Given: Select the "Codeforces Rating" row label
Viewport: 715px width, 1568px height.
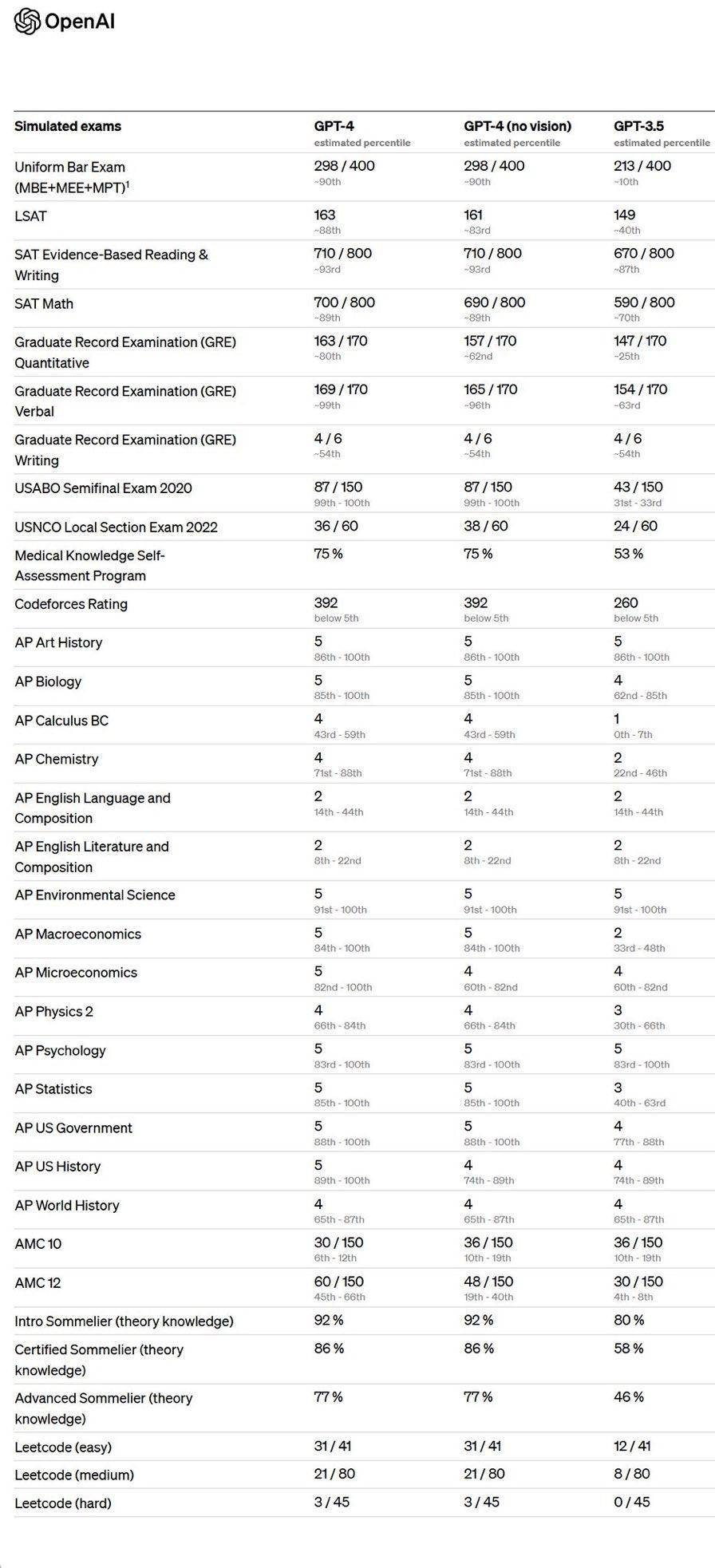Looking at the screenshot, I should point(71,604).
